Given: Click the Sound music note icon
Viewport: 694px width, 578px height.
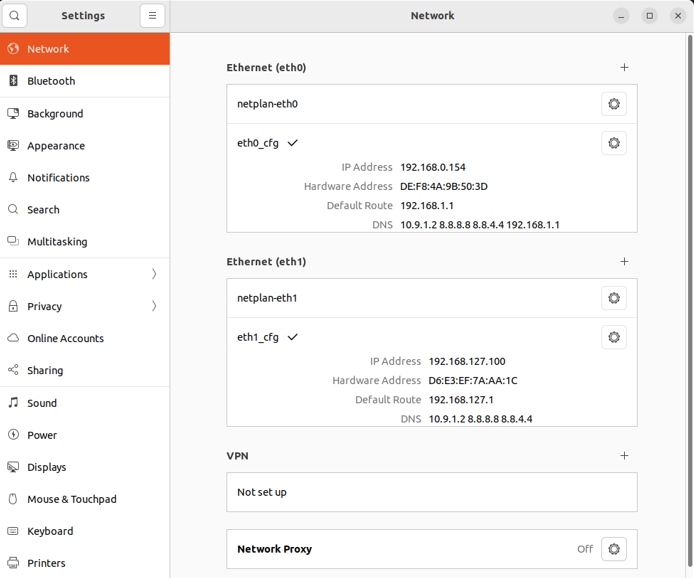Looking at the screenshot, I should point(13,402).
